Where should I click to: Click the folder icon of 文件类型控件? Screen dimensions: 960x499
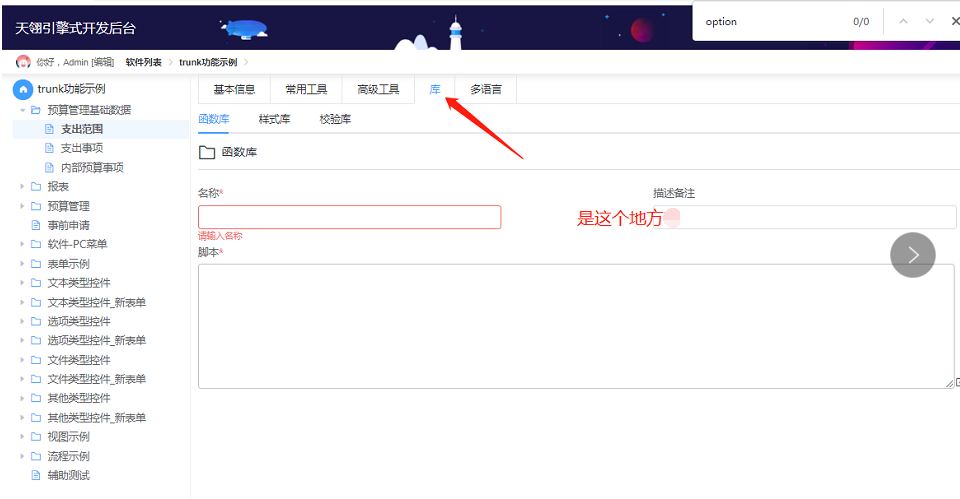click(36, 360)
